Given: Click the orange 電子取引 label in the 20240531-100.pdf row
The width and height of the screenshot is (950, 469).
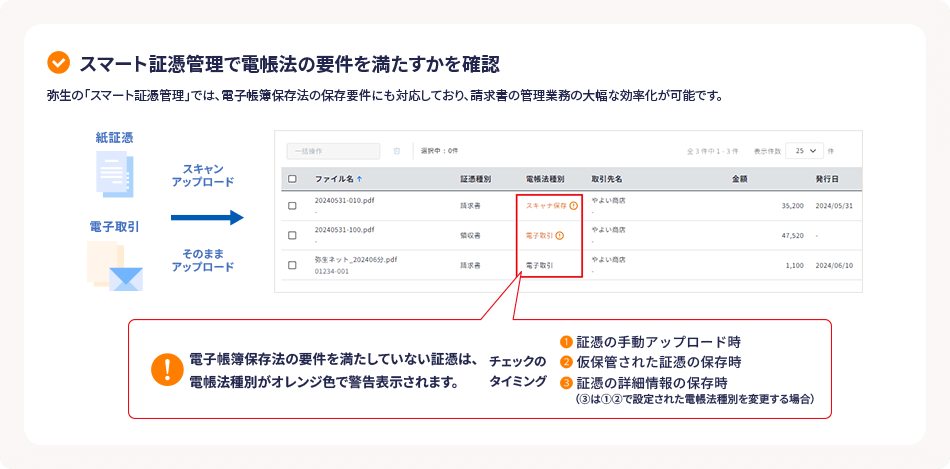Looking at the screenshot, I should click(x=539, y=236).
